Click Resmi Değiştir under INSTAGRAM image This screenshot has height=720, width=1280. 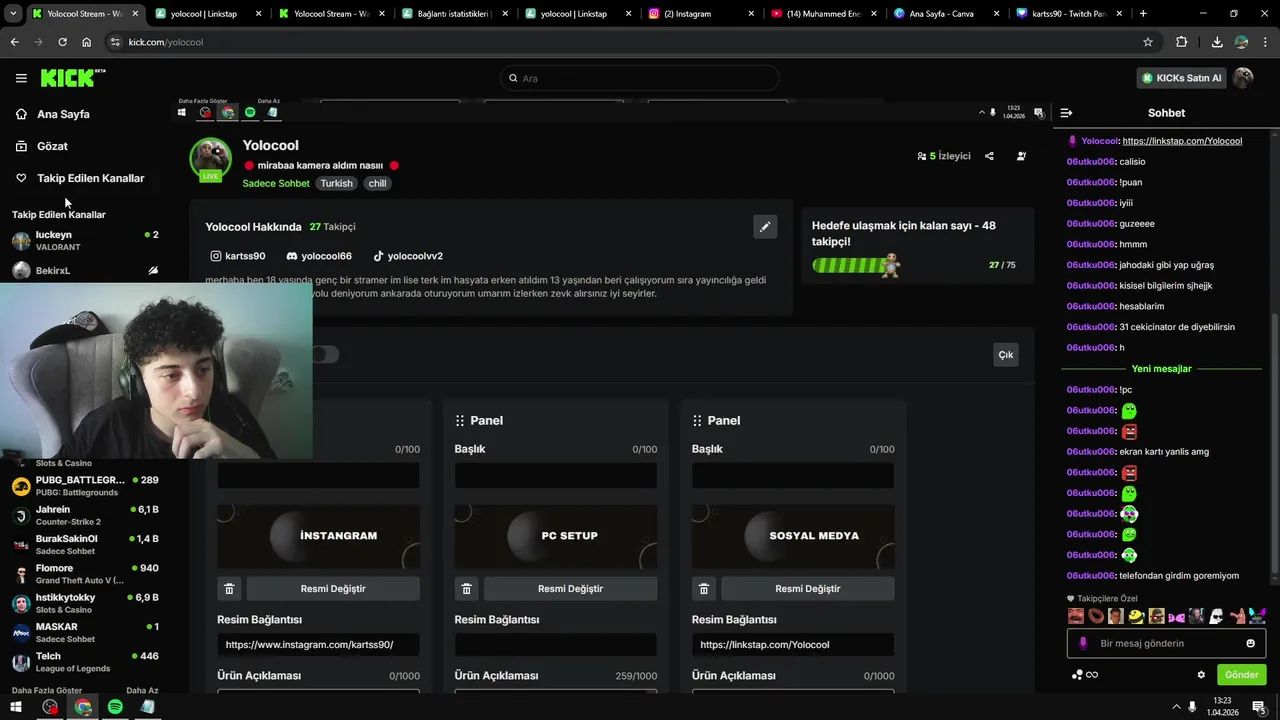coord(333,589)
